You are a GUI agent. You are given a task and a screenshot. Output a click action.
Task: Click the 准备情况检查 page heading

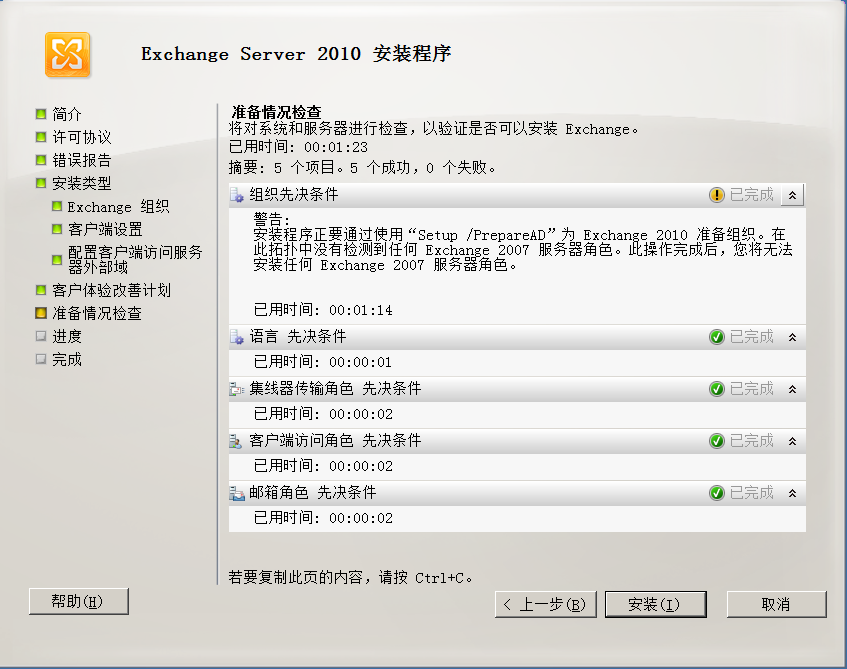tap(277, 112)
